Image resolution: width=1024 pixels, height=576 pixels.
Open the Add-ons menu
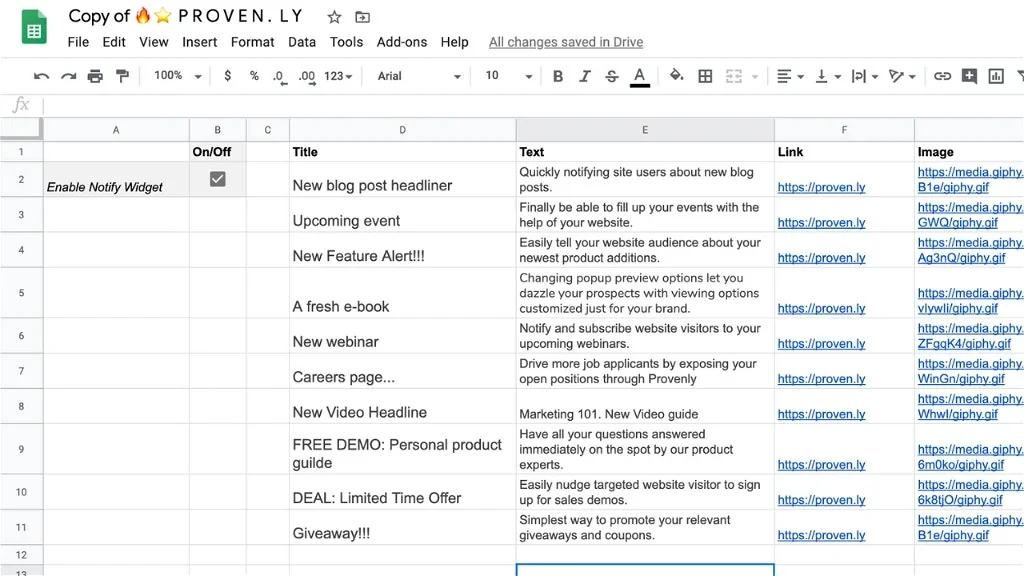point(401,42)
